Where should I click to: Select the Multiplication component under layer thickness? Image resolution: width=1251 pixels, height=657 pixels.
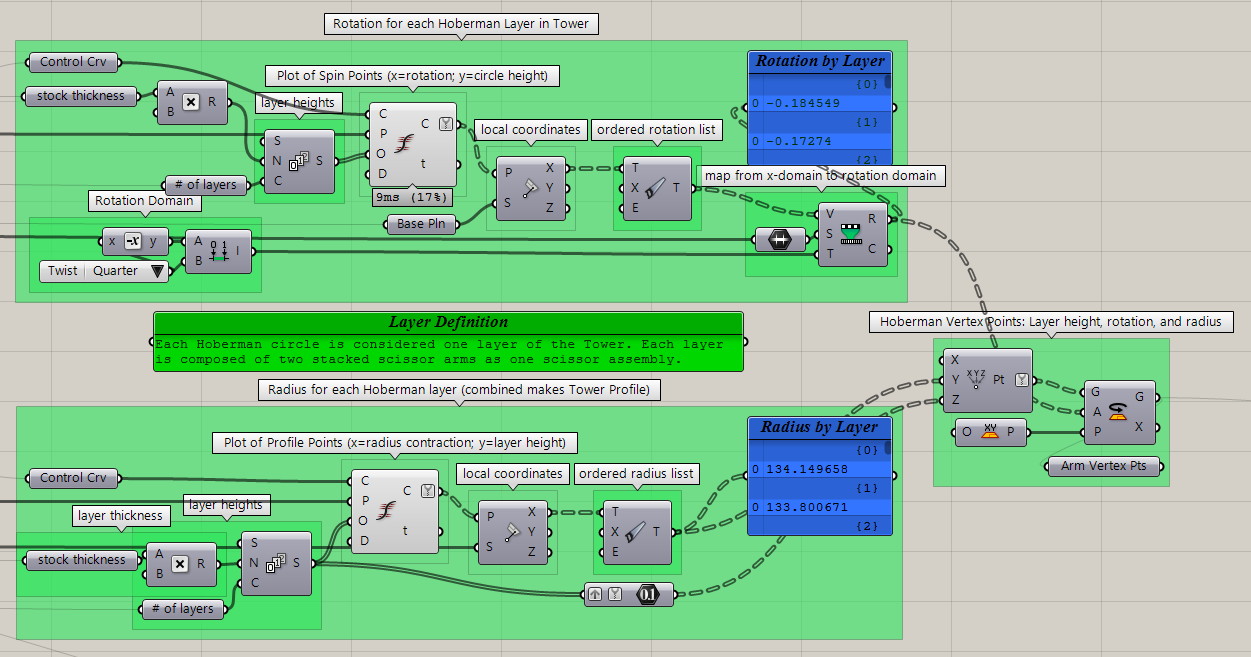[x=181, y=564]
